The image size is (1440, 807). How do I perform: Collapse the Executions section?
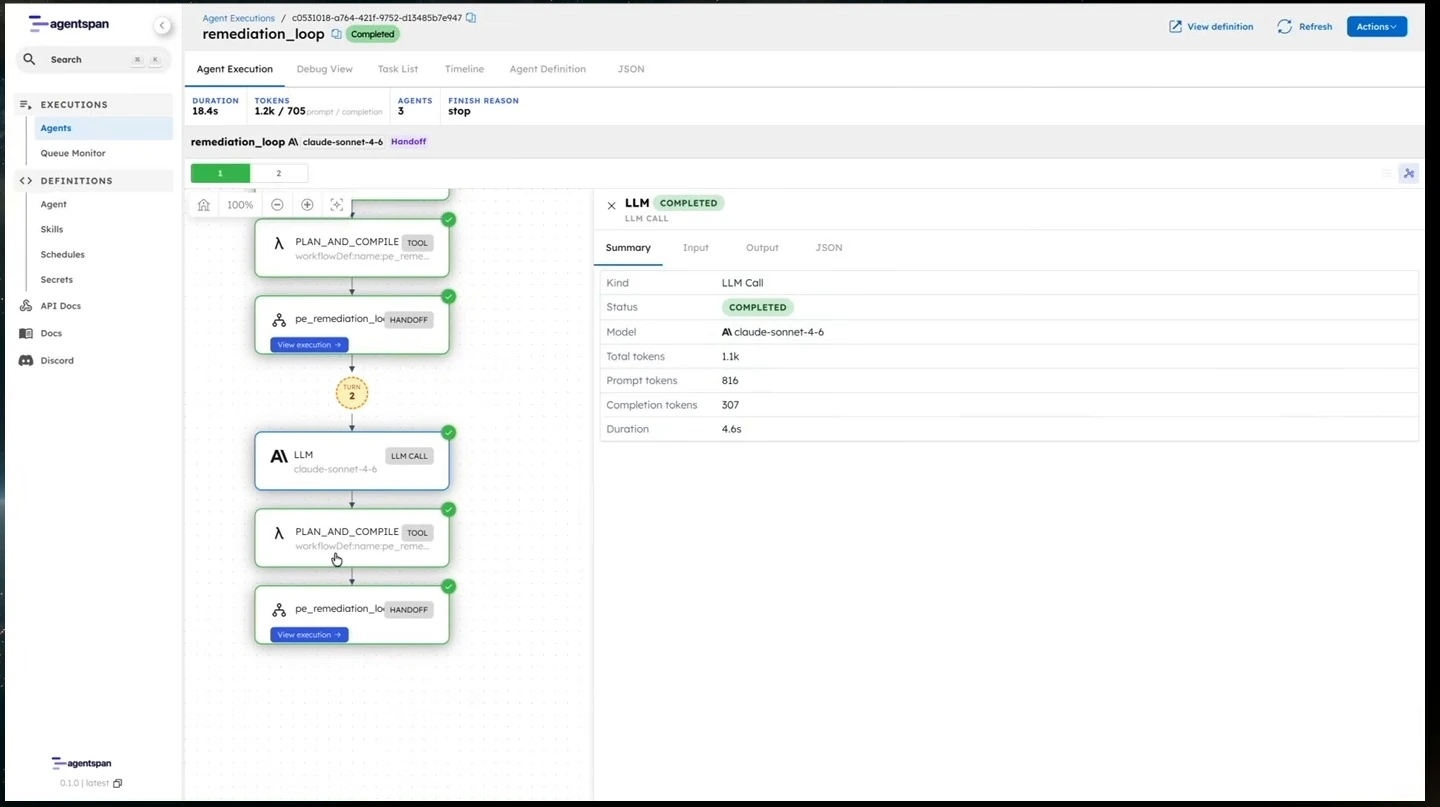pyautogui.click(x=94, y=104)
